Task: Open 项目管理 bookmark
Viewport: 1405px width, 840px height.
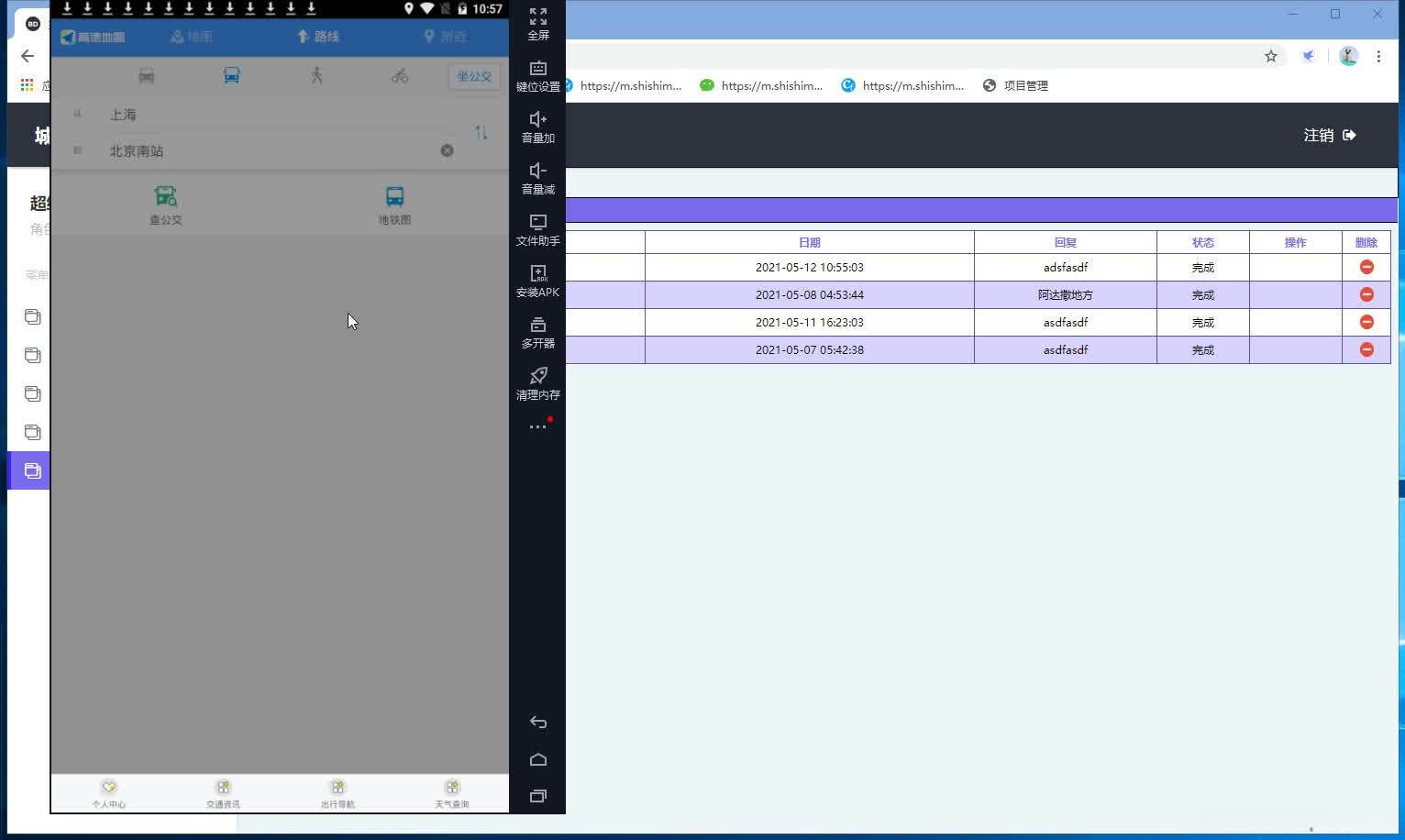Action: pyautogui.click(x=1015, y=85)
